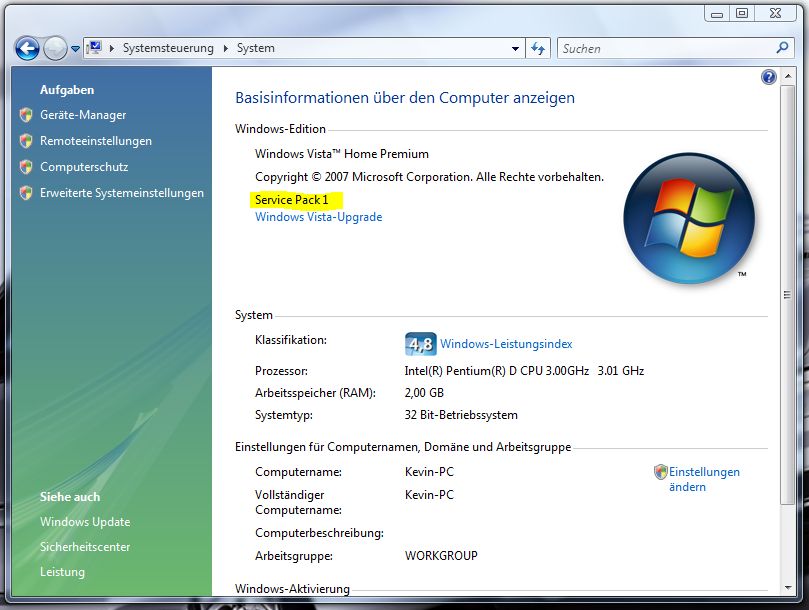Open Computerschutz settings
The width and height of the screenshot is (809, 610).
pos(84,167)
